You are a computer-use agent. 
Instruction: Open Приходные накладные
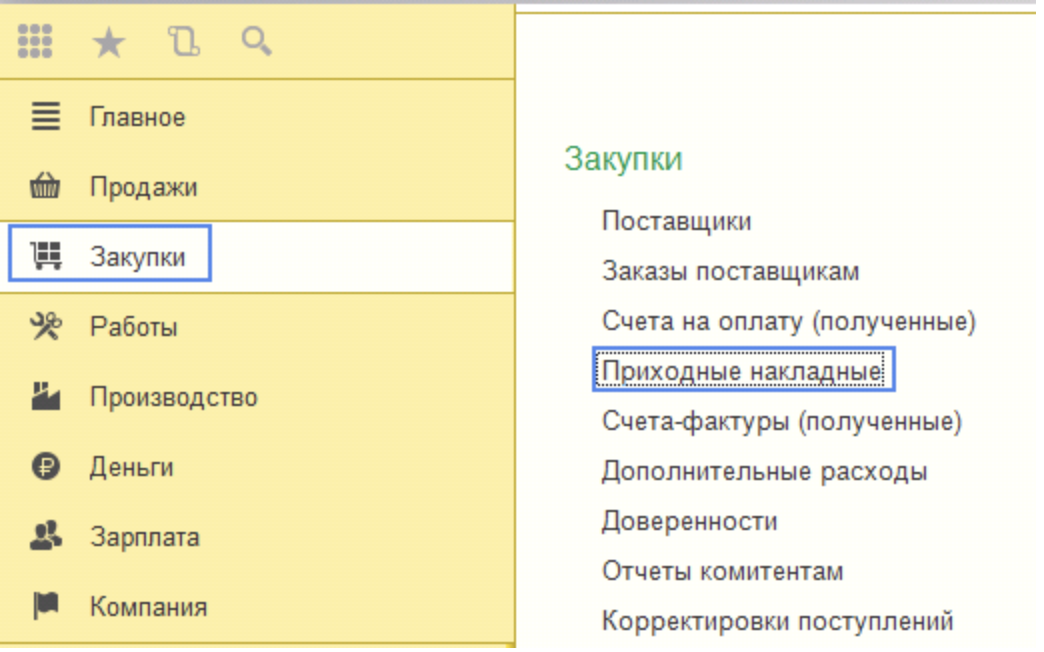742,371
